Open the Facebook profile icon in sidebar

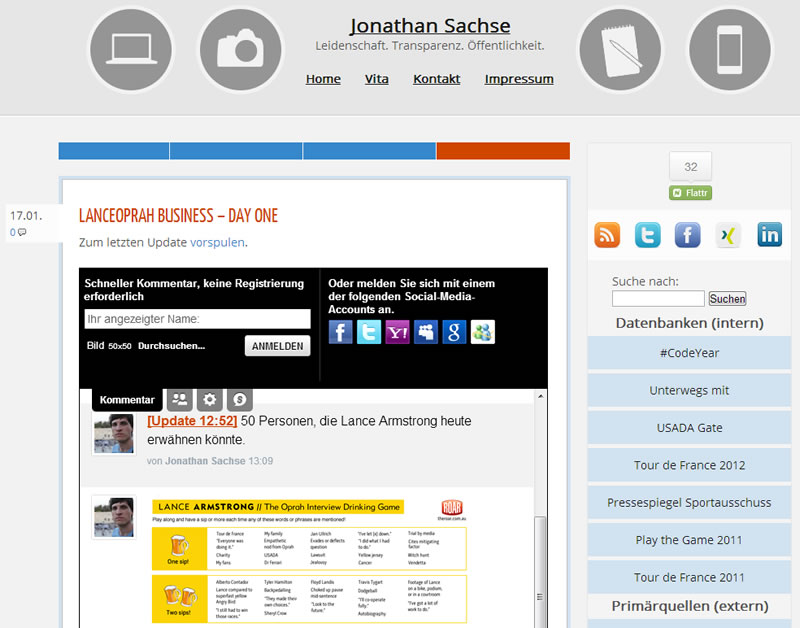688,235
